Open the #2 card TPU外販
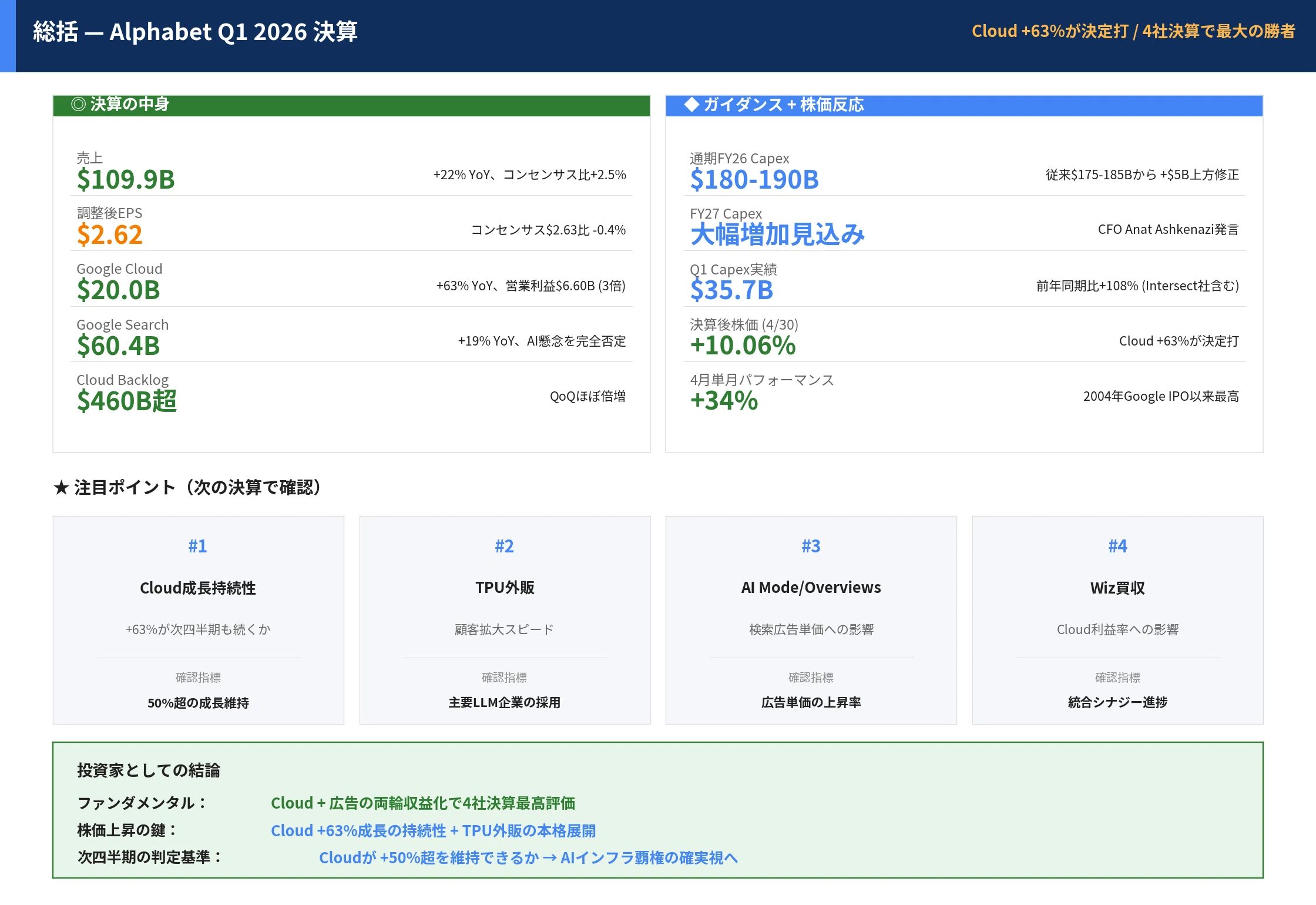1316x905 pixels. click(x=505, y=620)
